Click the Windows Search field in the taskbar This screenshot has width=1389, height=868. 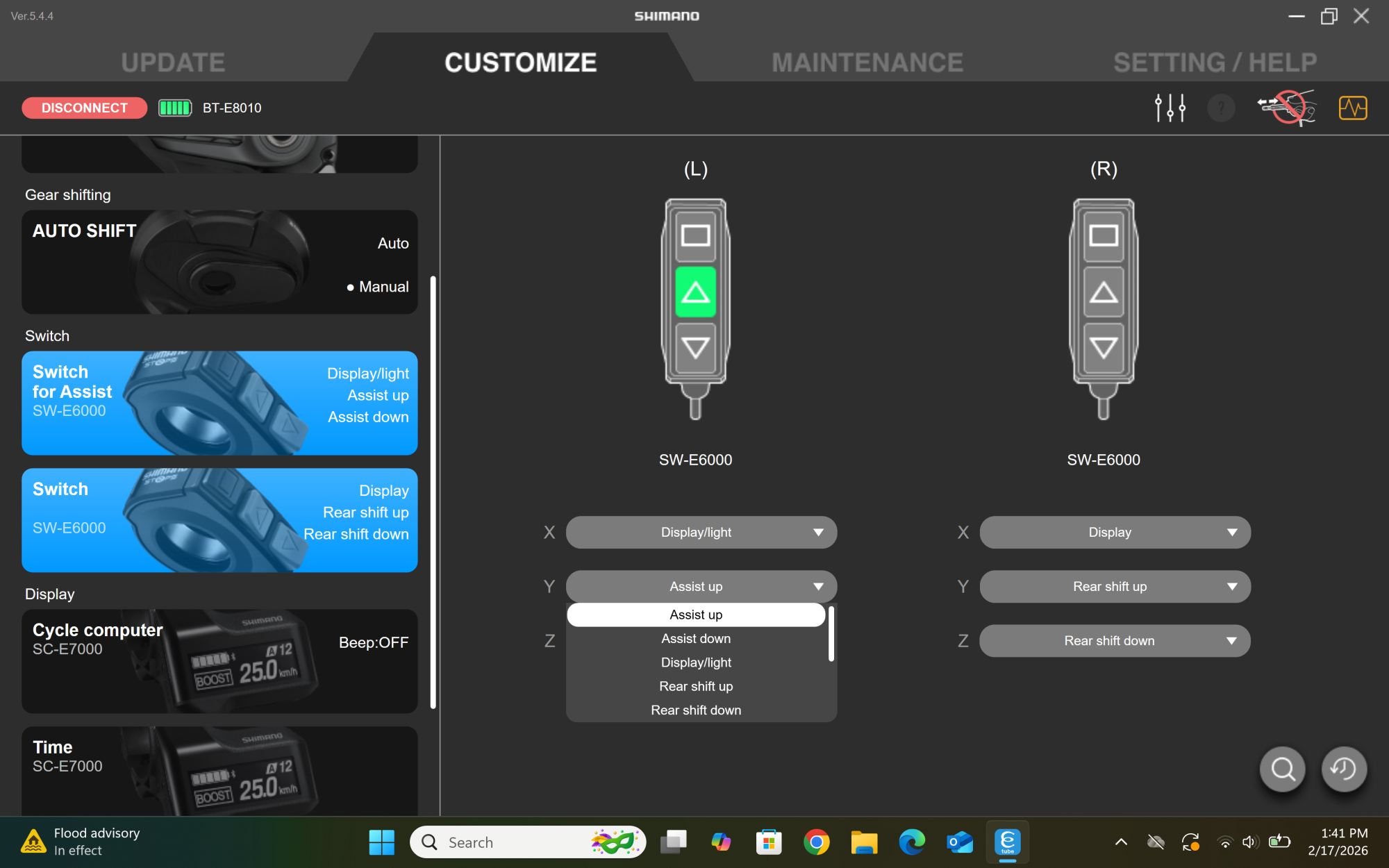pyautogui.click(x=528, y=842)
